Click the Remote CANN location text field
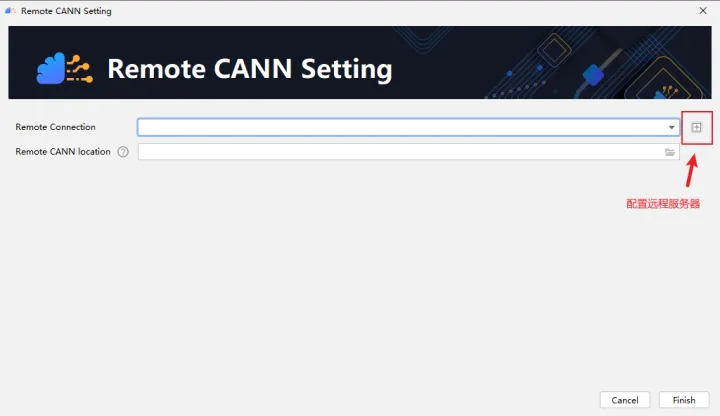Image resolution: width=720 pixels, height=416 pixels. point(408,152)
